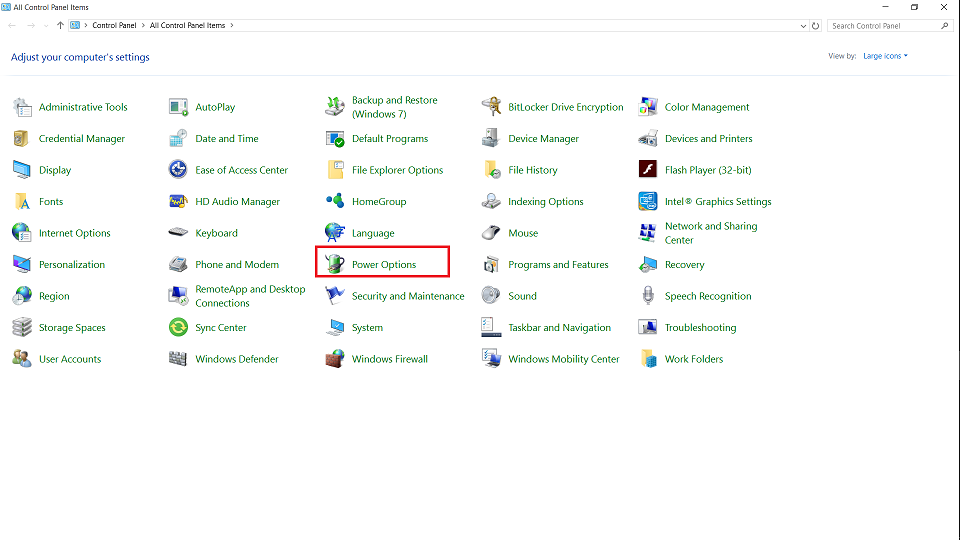Click the Fonts icon
Screen dimensions: 960x540
22,201
